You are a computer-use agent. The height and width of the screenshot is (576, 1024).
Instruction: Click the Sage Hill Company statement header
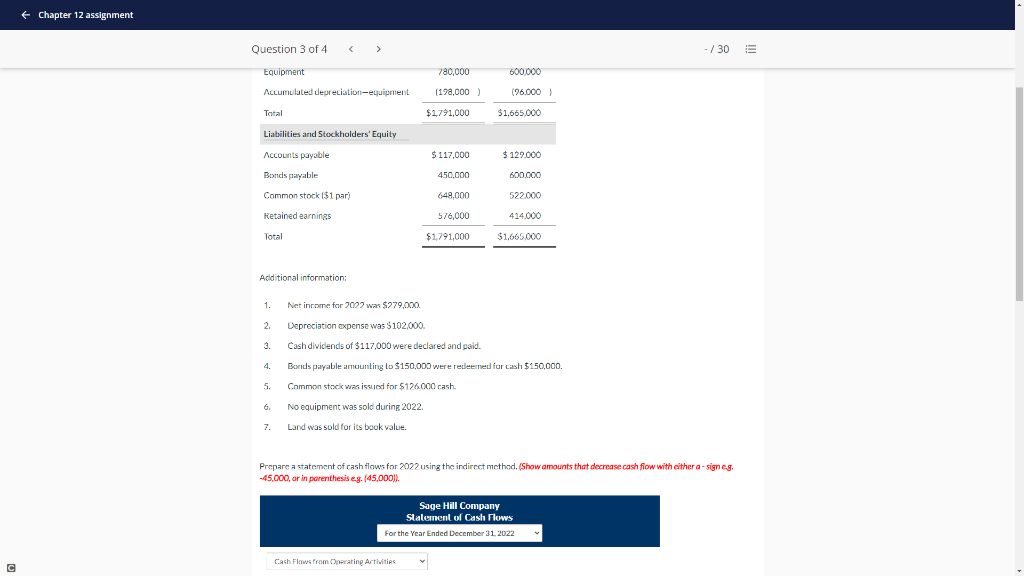[x=460, y=509]
